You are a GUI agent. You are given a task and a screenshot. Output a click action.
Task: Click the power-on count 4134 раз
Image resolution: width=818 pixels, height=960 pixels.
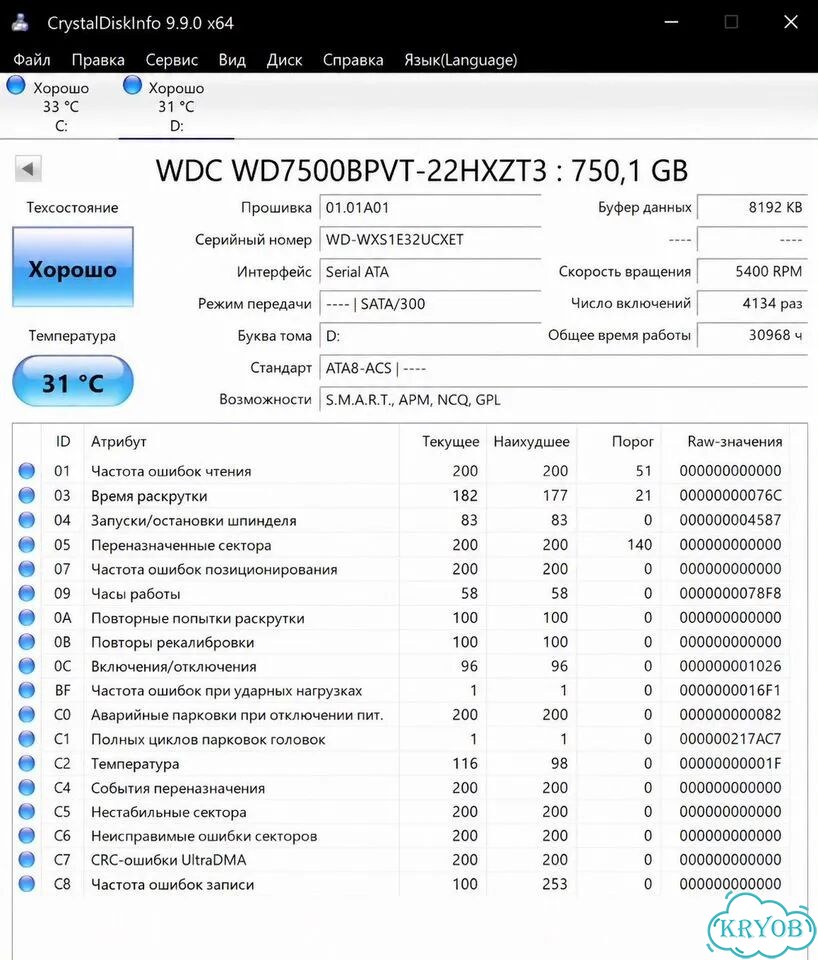752,303
